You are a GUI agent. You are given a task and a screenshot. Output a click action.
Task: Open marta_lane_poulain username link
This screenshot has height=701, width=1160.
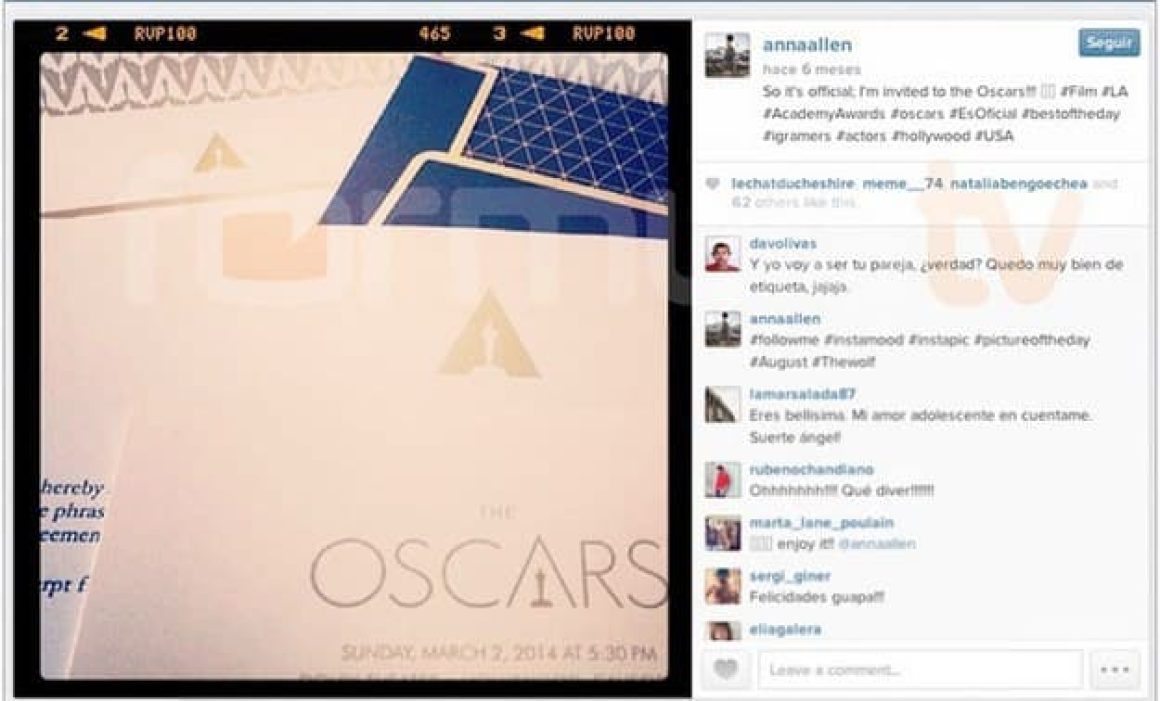coord(821,523)
